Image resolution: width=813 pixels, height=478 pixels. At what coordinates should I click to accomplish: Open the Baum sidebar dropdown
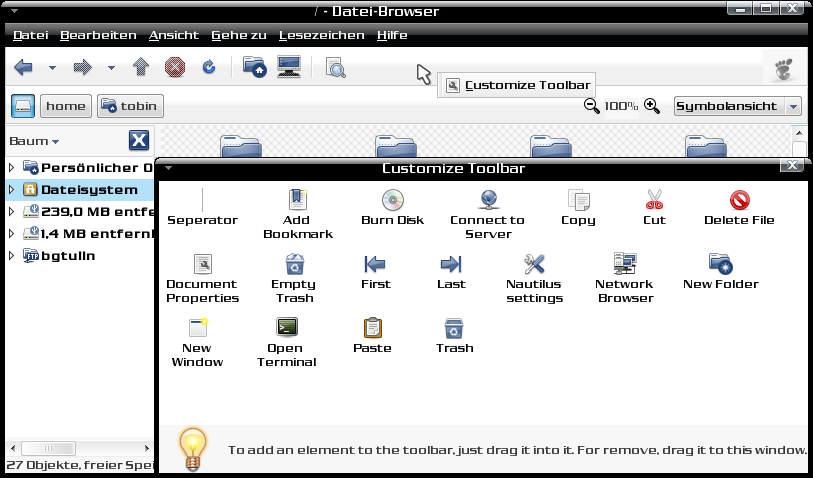click(x=34, y=141)
